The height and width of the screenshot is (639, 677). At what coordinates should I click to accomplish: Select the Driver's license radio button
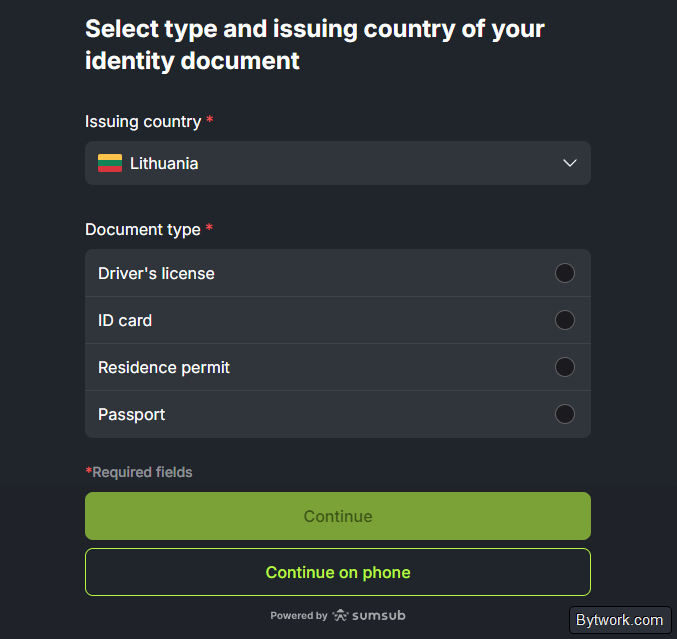pyautogui.click(x=565, y=273)
